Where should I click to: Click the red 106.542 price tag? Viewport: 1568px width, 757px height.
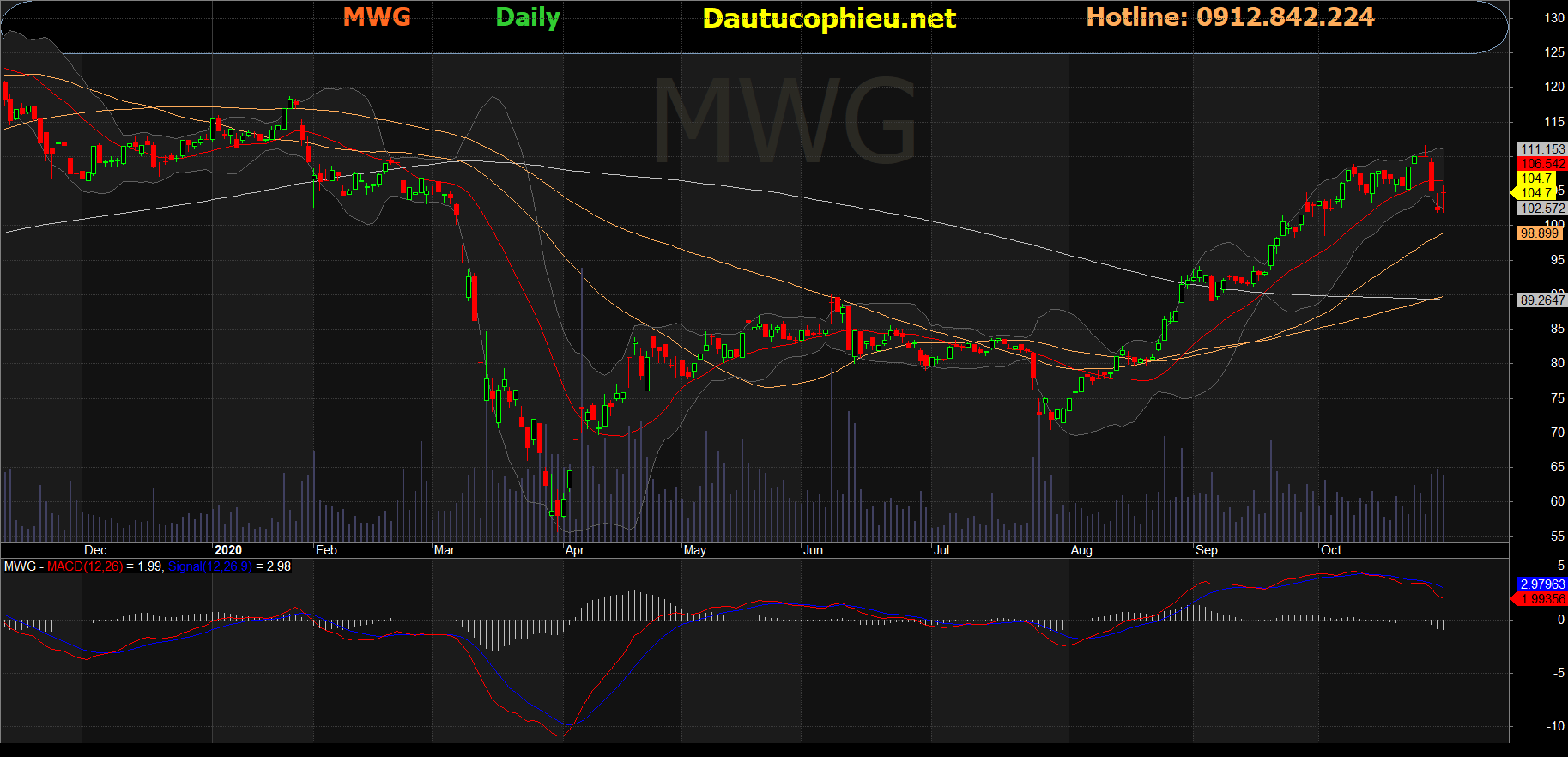pyautogui.click(x=1542, y=164)
